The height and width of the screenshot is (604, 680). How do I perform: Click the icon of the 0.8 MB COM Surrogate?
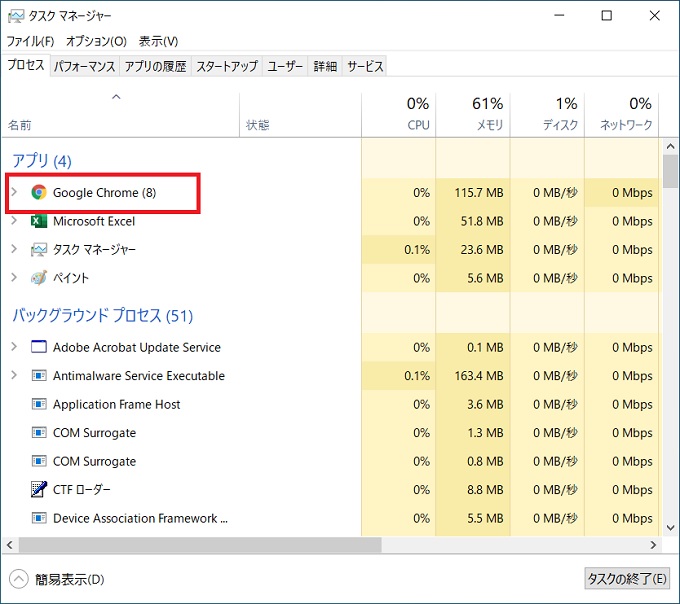coord(39,461)
